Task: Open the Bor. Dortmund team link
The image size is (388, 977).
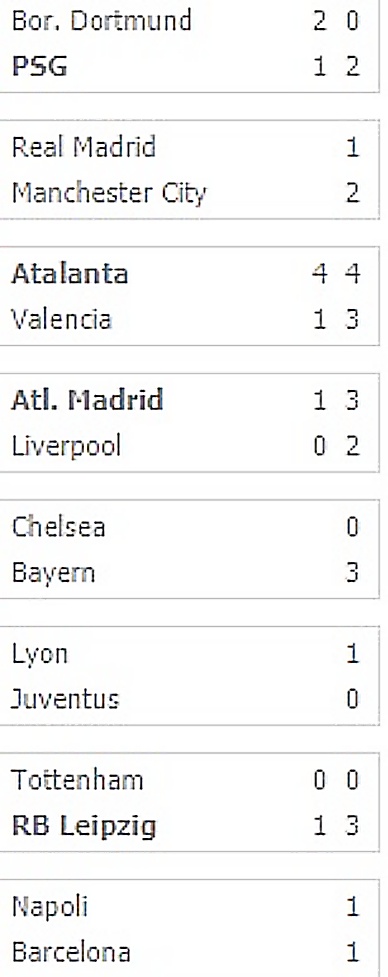Action: [x=102, y=21]
